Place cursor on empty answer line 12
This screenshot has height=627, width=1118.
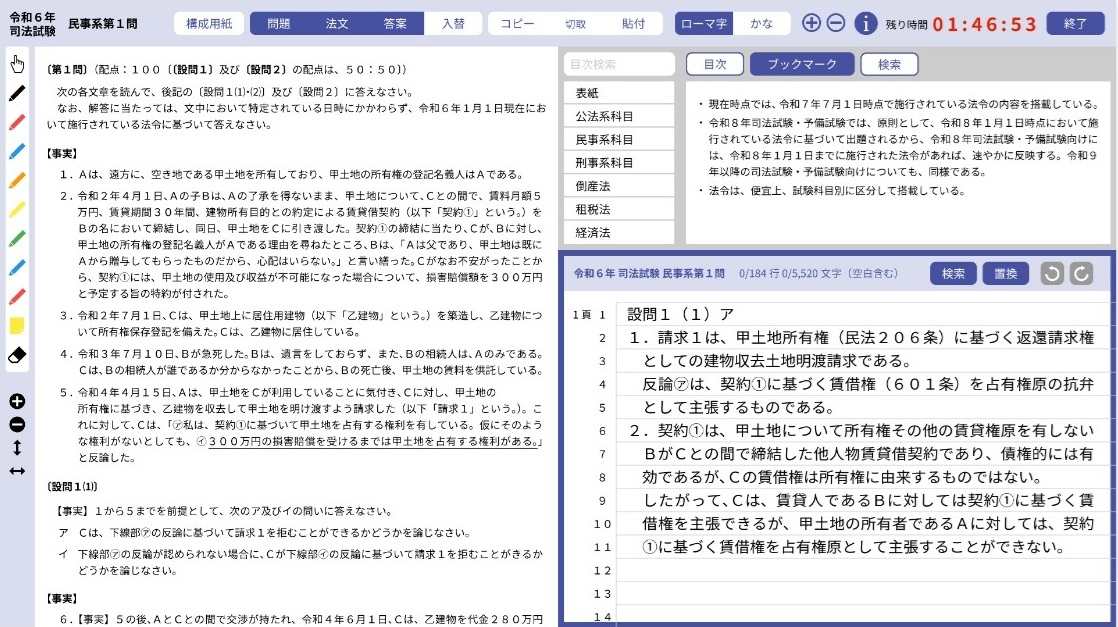click(863, 570)
